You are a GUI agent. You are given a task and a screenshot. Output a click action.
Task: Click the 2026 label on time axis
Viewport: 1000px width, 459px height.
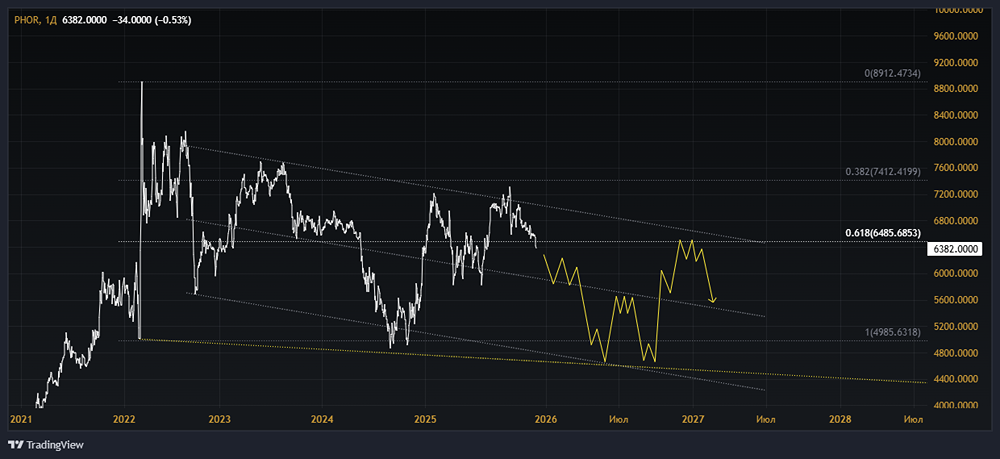tap(547, 419)
